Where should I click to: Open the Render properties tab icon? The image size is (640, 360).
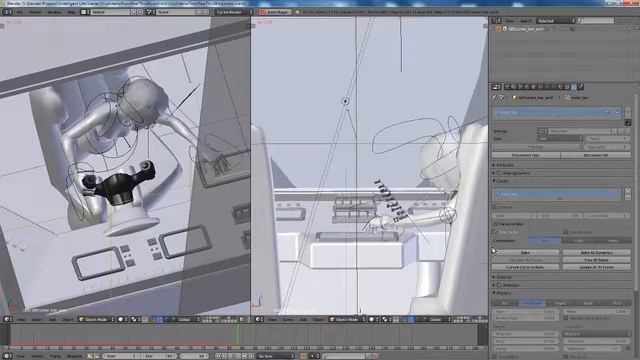coord(507,87)
